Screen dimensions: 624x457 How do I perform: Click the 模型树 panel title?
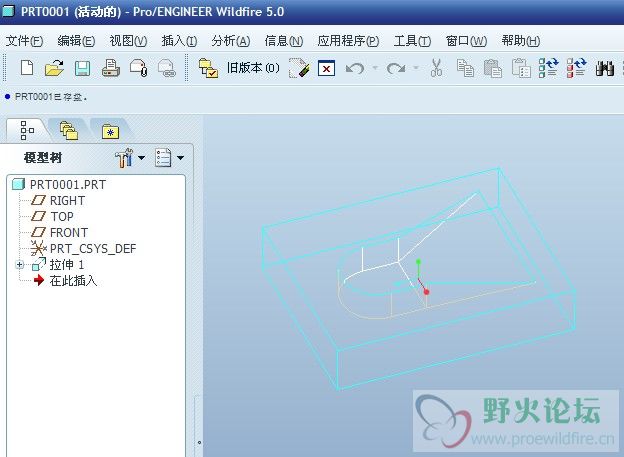(x=43, y=158)
